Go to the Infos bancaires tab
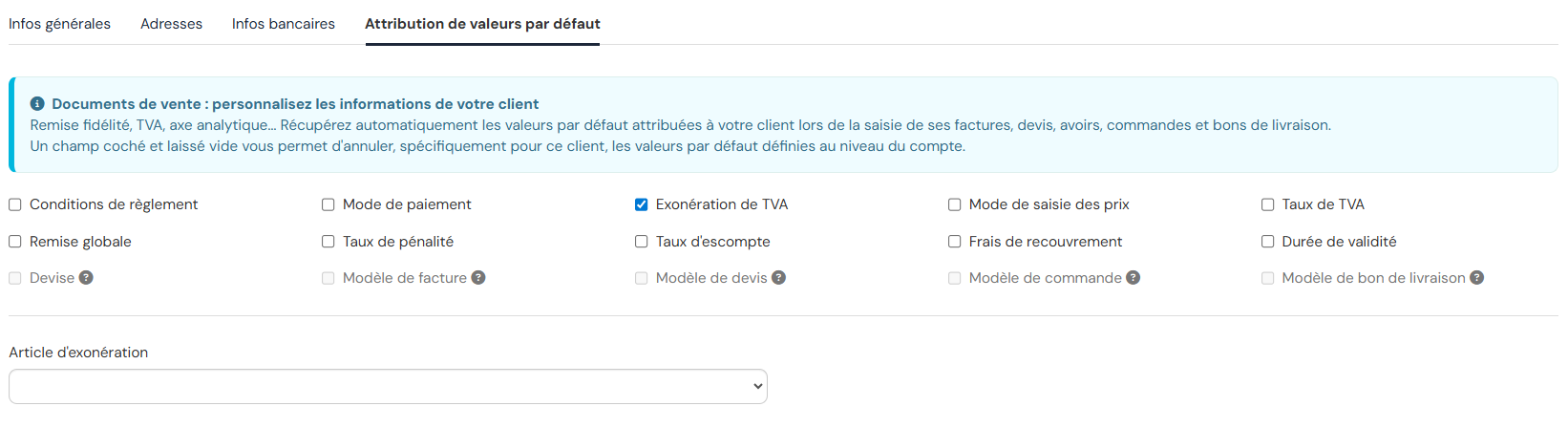 click(284, 24)
